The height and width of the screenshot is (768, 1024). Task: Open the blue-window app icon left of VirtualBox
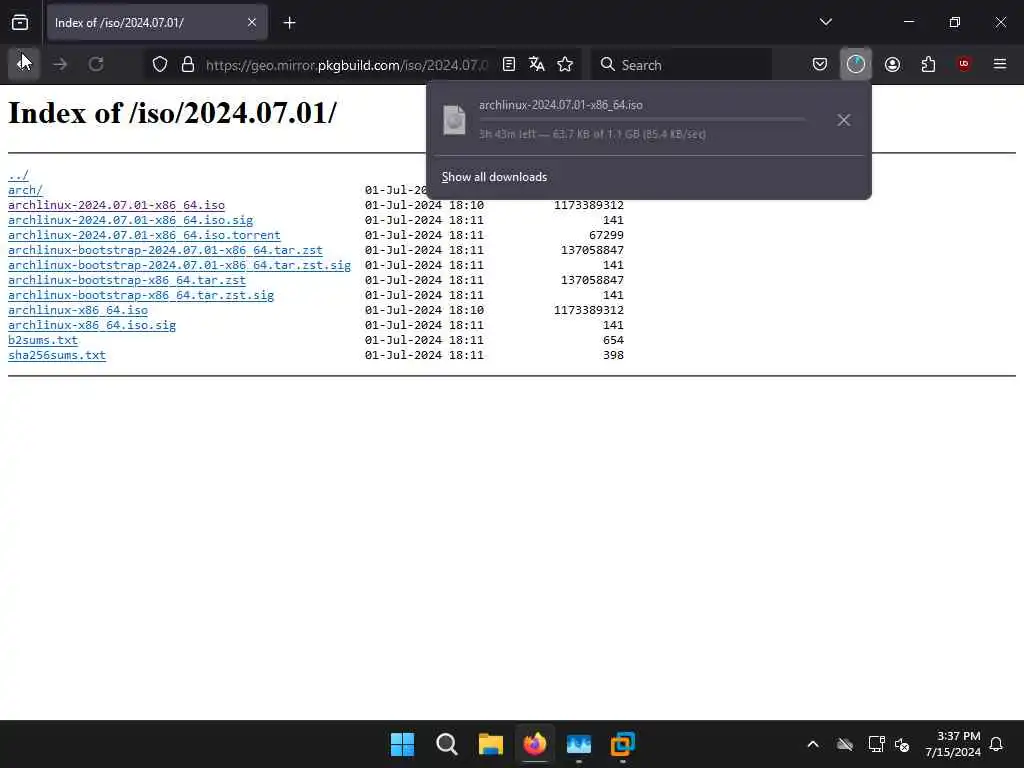pos(579,744)
